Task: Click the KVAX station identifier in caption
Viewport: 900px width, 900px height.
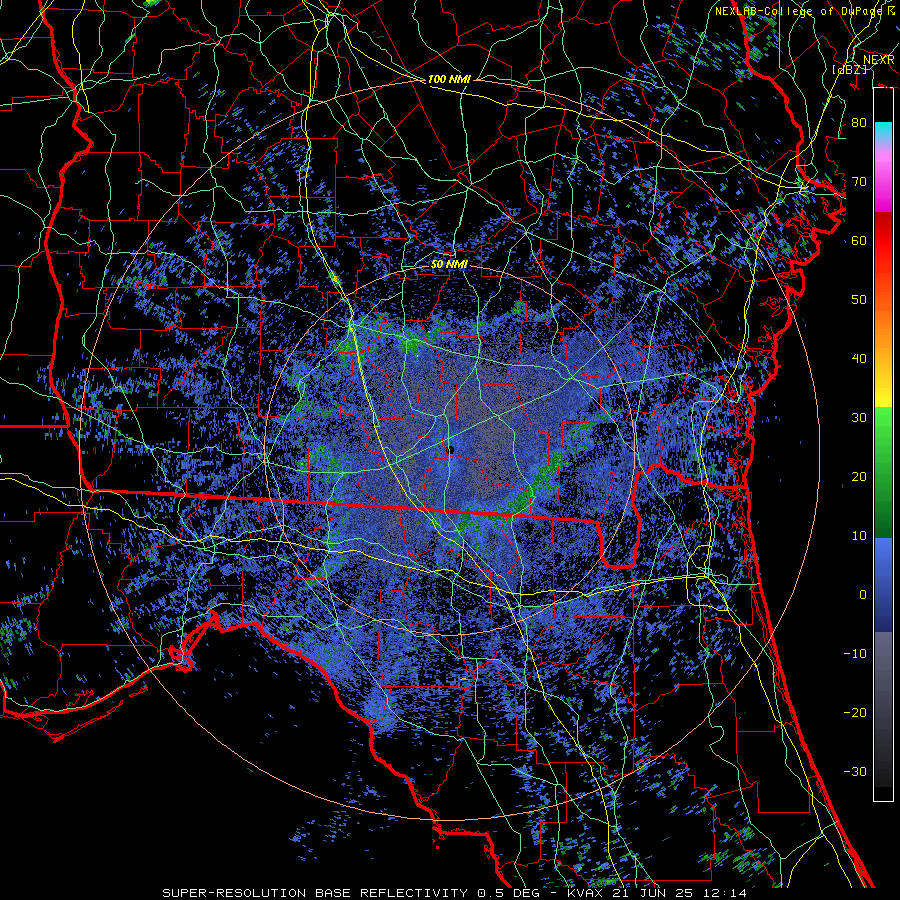Action: [583, 893]
